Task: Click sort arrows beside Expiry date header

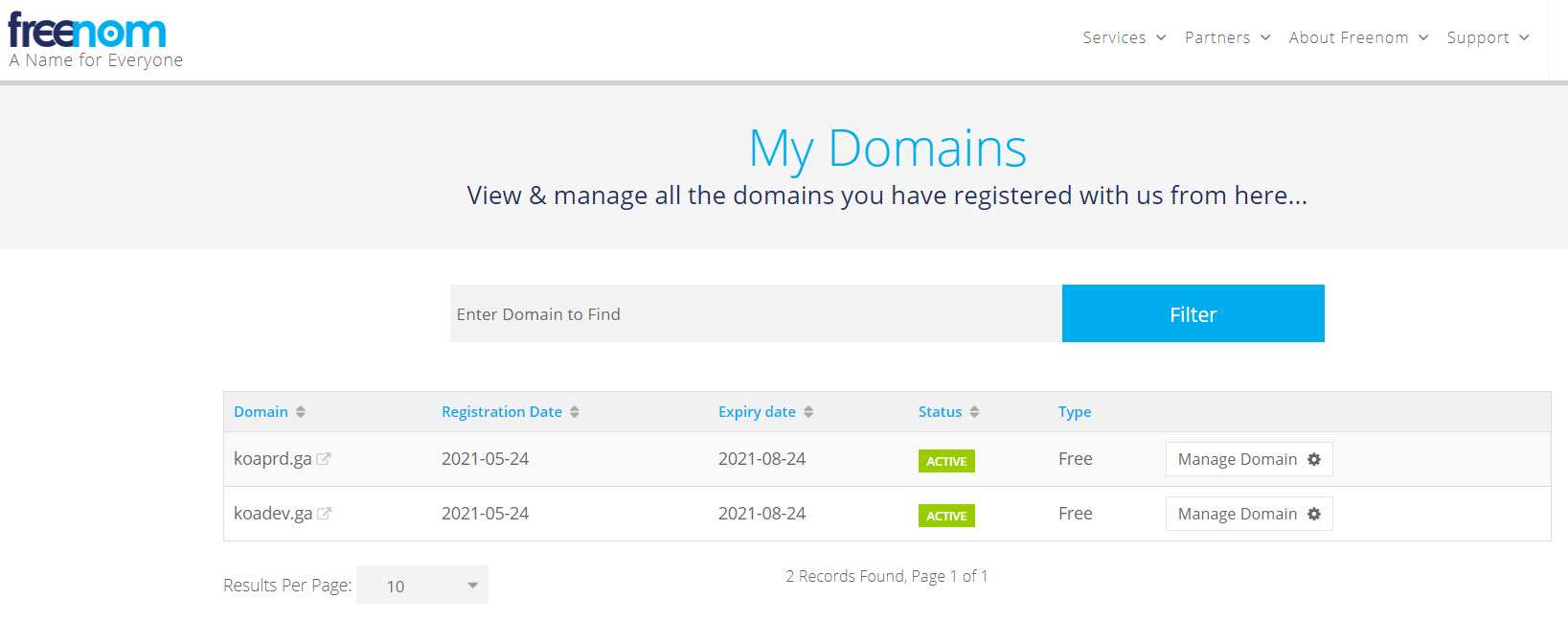Action: pyautogui.click(x=808, y=412)
